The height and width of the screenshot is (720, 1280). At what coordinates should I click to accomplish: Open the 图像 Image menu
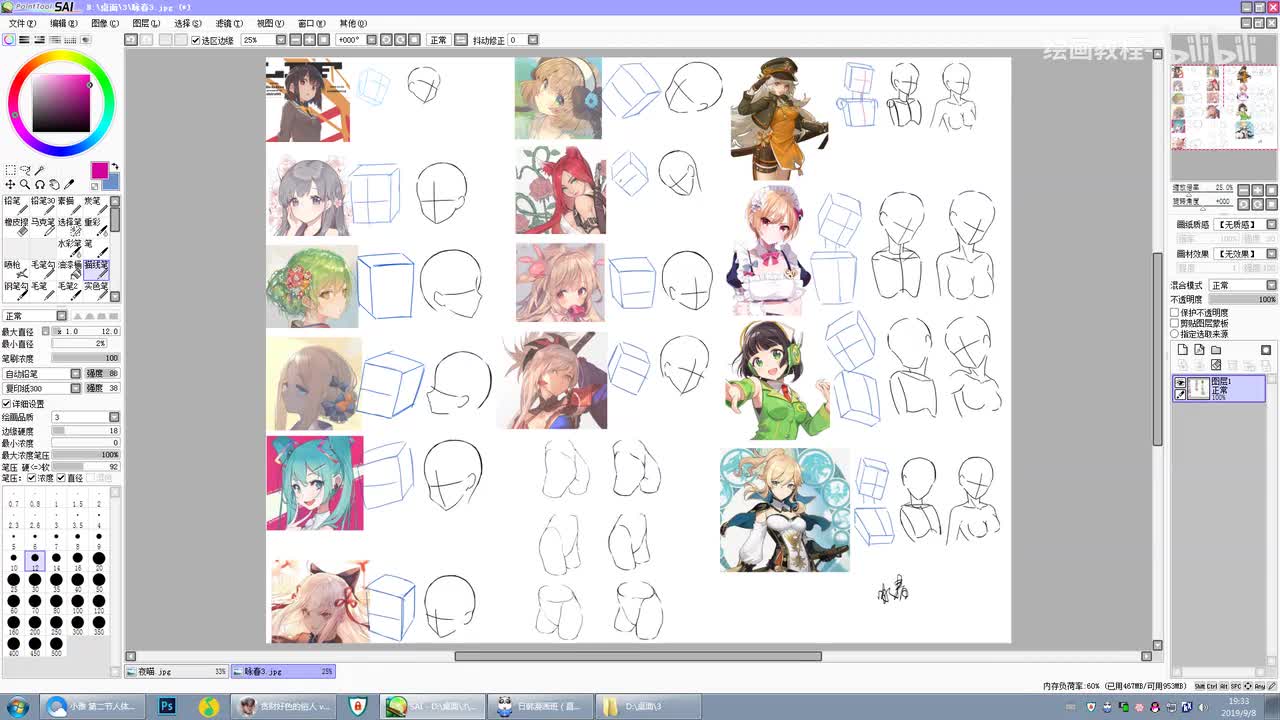pyautogui.click(x=105, y=23)
